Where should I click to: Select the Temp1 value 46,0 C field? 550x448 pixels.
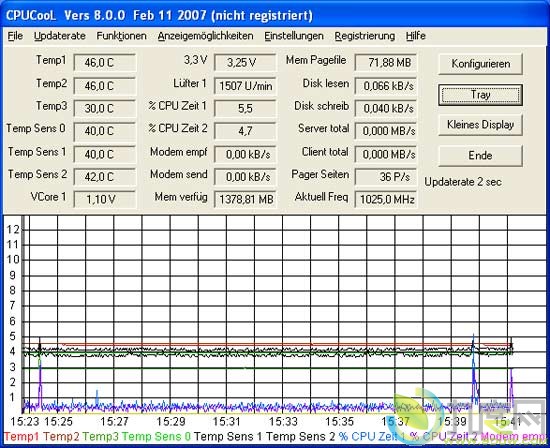(x=105, y=63)
